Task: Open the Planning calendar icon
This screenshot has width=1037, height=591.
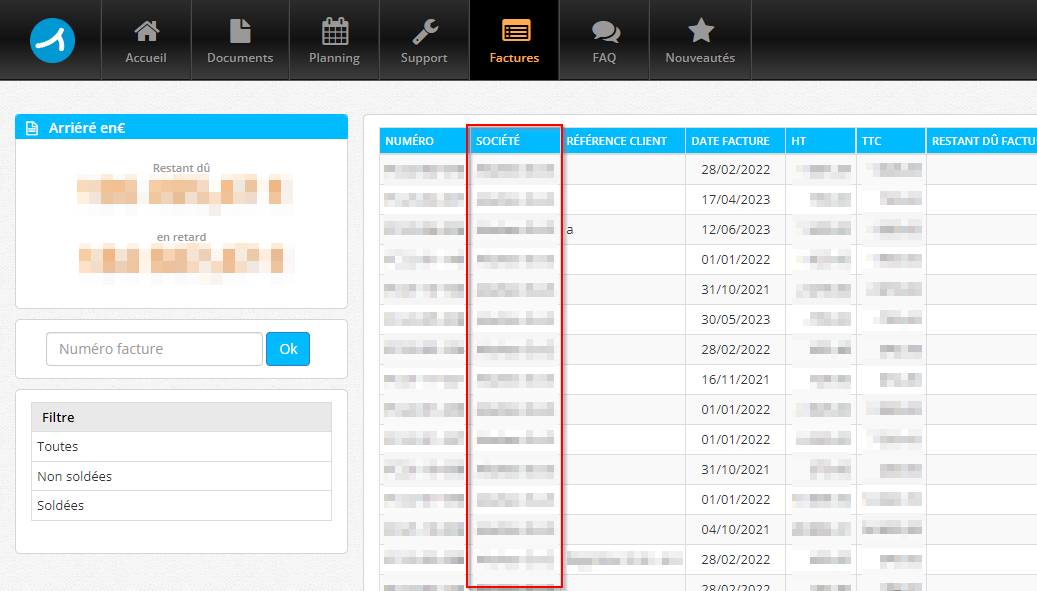Action: 334,31
